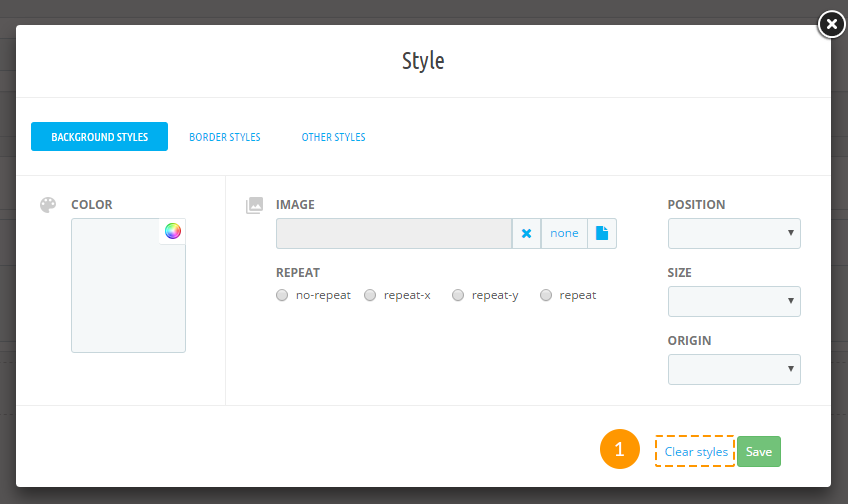Switch to Border Styles tab
Screen dimensions: 848x504
[224, 137]
